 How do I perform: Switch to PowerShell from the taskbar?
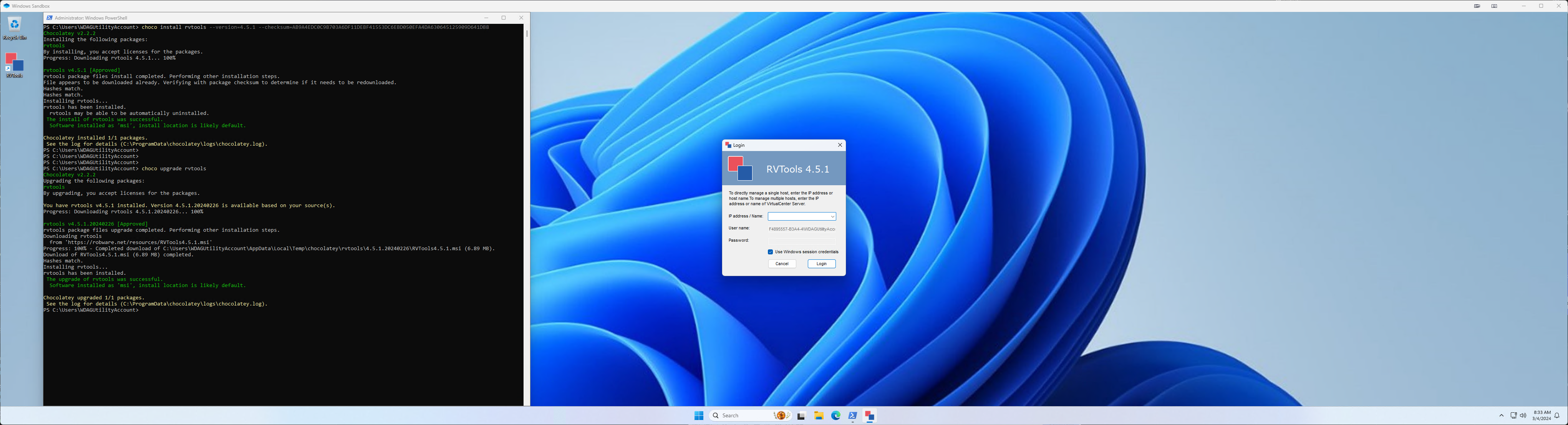[x=852, y=415]
